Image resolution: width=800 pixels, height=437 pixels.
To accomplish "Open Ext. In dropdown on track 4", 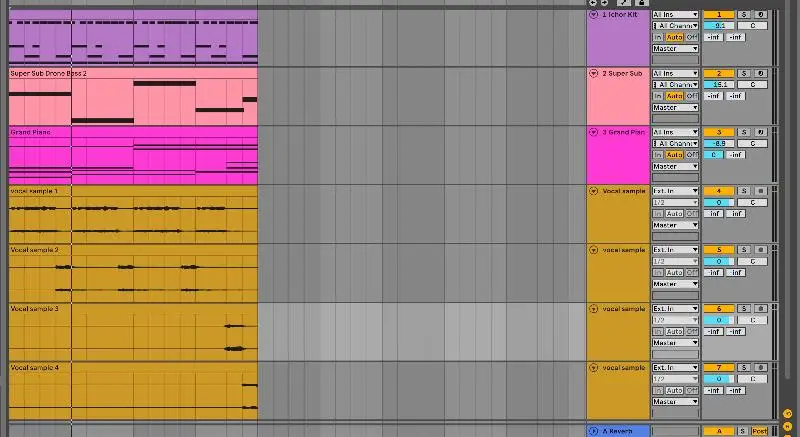I will tap(675, 191).
